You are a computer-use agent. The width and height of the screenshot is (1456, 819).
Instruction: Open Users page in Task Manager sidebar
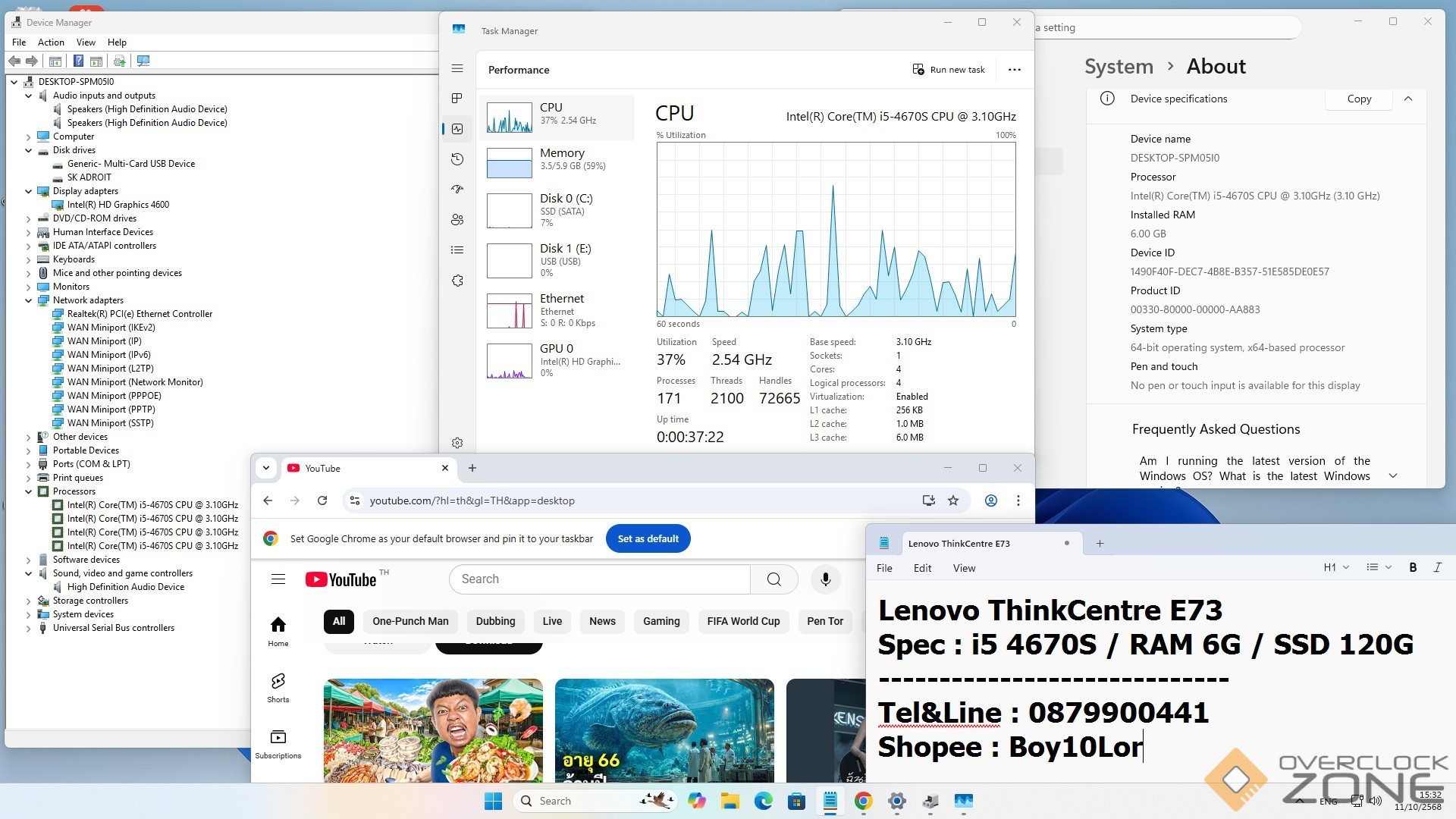(457, 220)
